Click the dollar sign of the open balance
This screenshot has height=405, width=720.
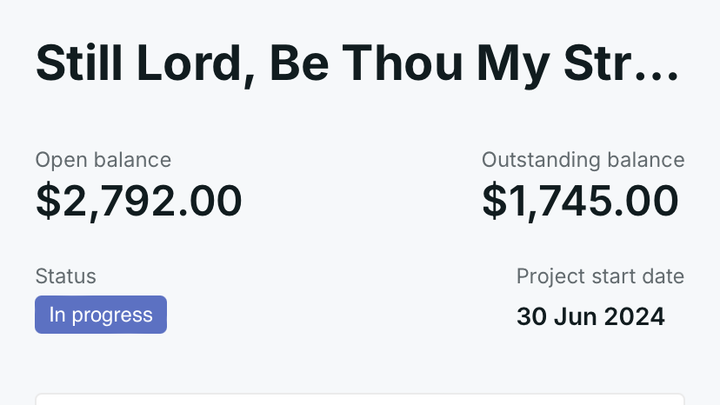pyautogui.click(x=47, y=201)
